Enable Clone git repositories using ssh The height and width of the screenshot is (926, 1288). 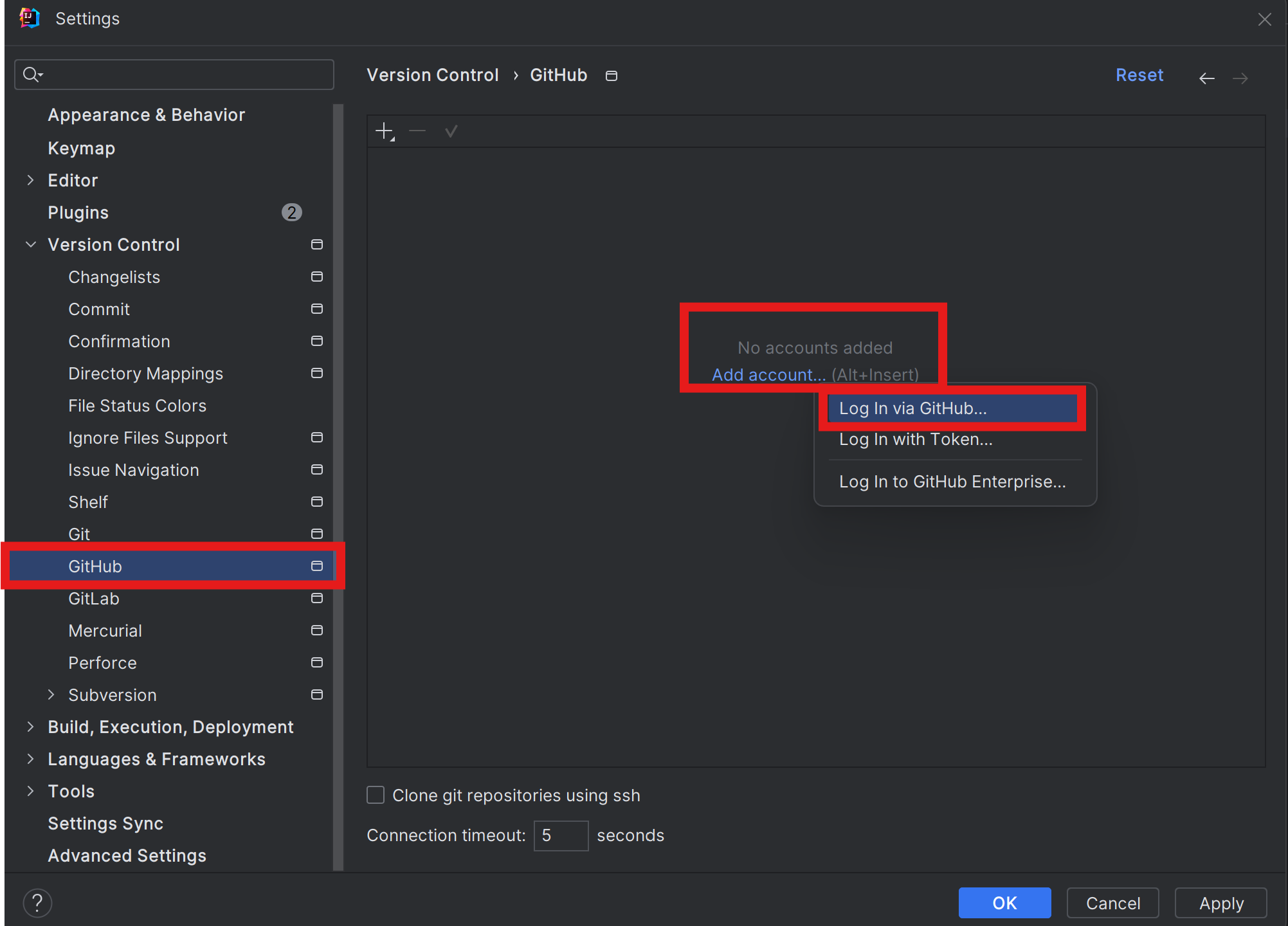pos(376,795)
